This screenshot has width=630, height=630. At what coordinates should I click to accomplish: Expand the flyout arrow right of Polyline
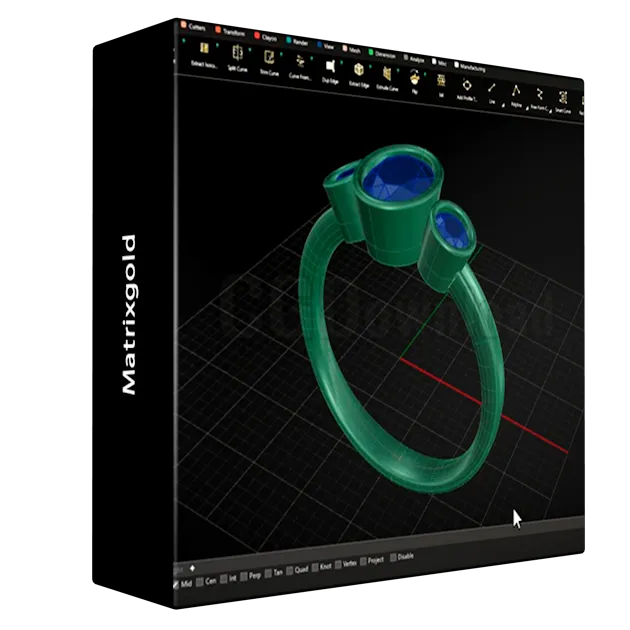[x=527, y=108]
